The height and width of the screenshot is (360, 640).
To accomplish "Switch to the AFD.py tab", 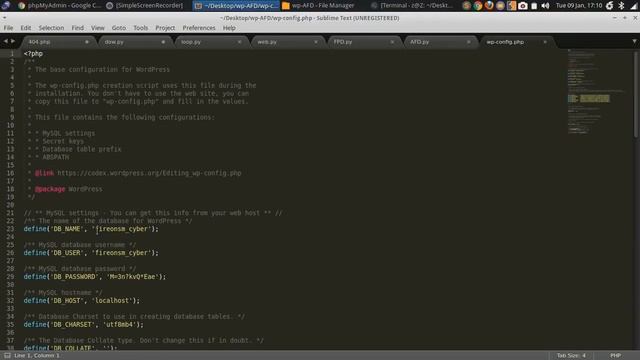I will [439, 42].
